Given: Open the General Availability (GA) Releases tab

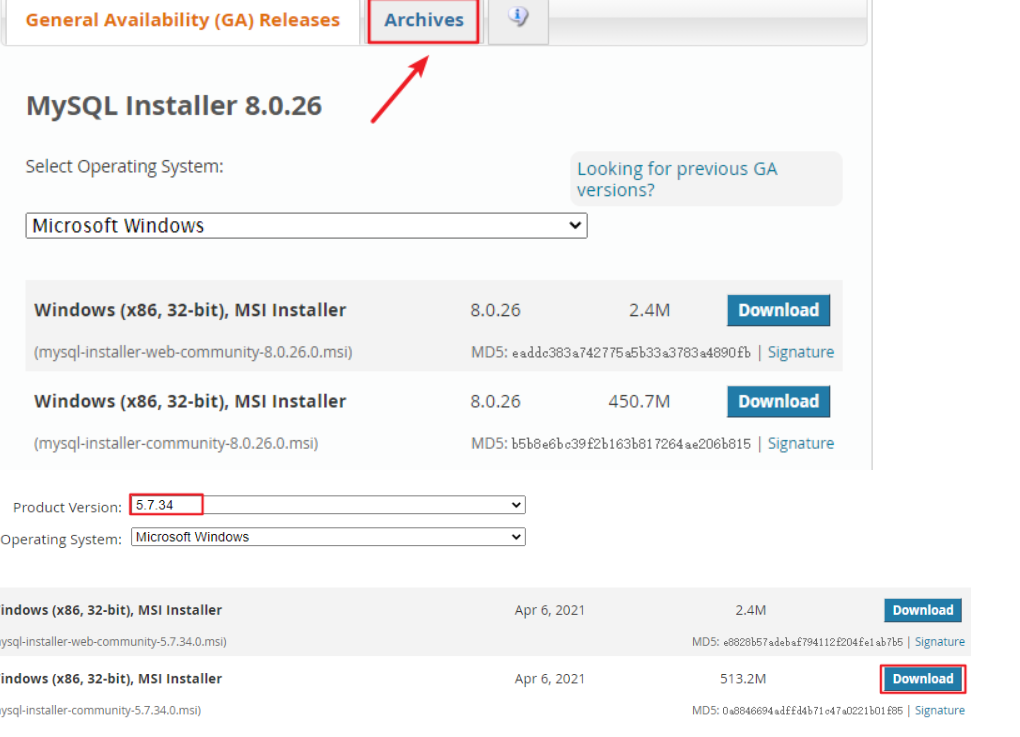Looking at the screenshot, I should [182, 20].
